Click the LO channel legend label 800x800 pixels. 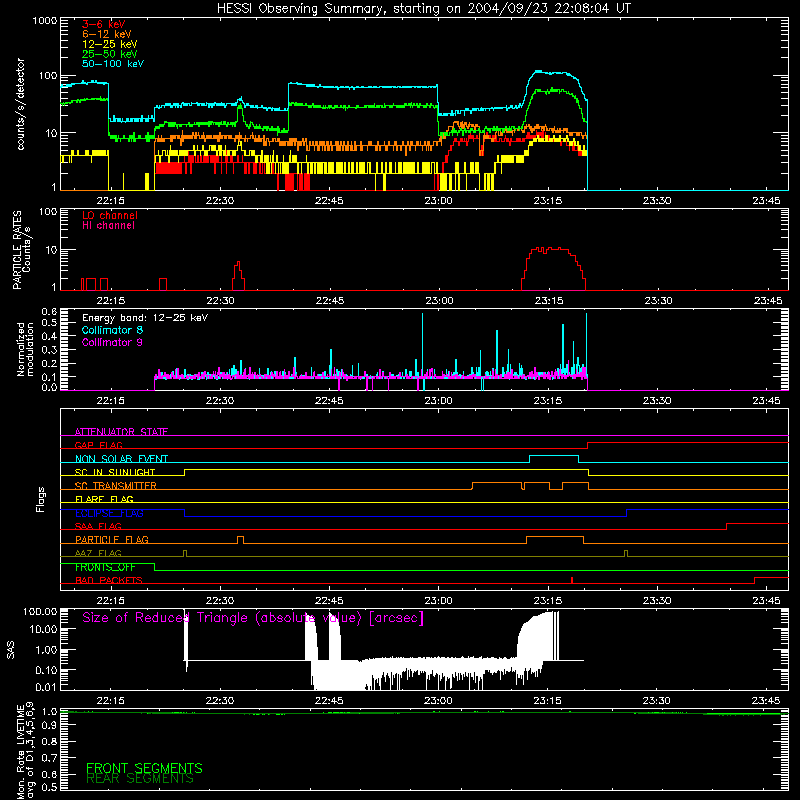pos(110,215)
